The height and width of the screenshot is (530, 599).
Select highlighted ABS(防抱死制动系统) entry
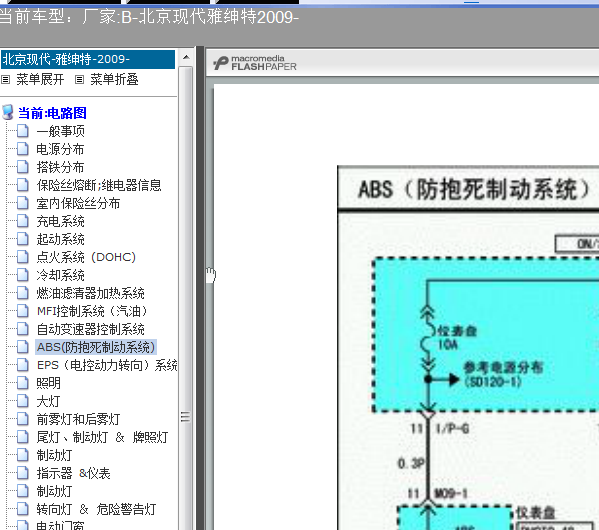pyautogui.click(x=96, y=347)
